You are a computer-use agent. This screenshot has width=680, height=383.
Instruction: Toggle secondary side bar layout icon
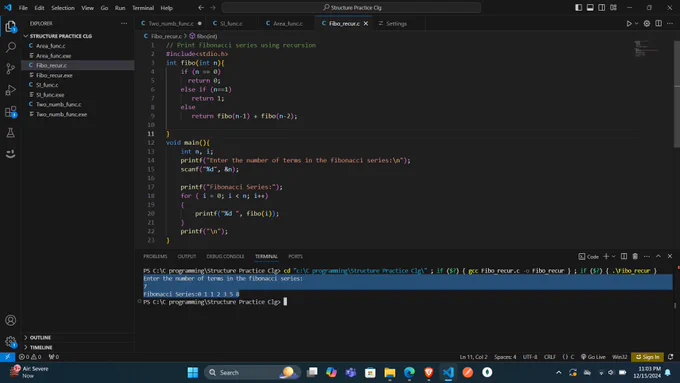point(602,8)
